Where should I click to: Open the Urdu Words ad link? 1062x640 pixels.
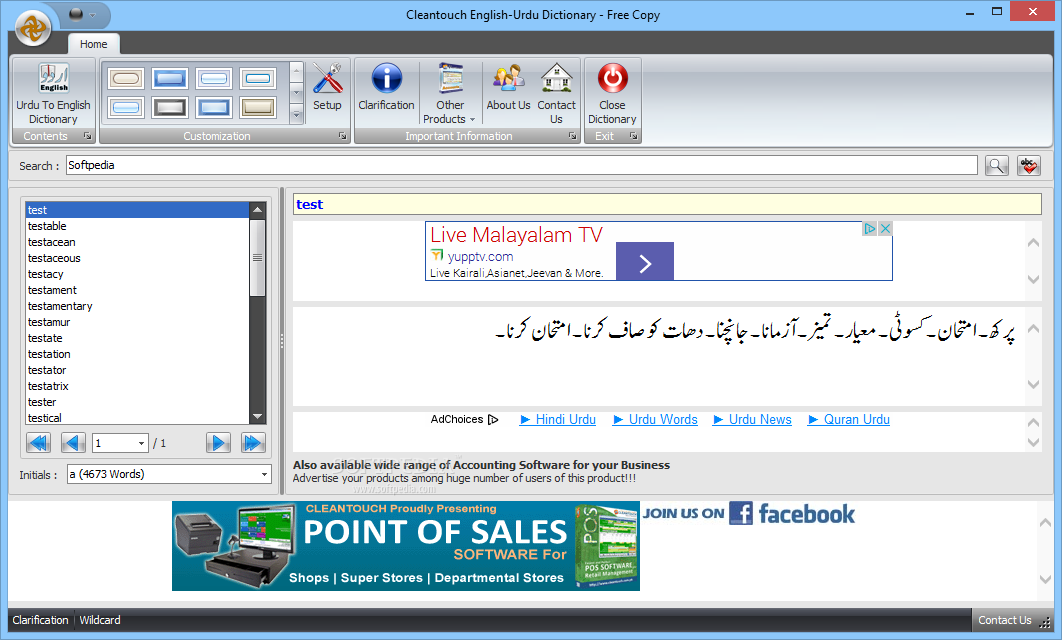[656, 419]
